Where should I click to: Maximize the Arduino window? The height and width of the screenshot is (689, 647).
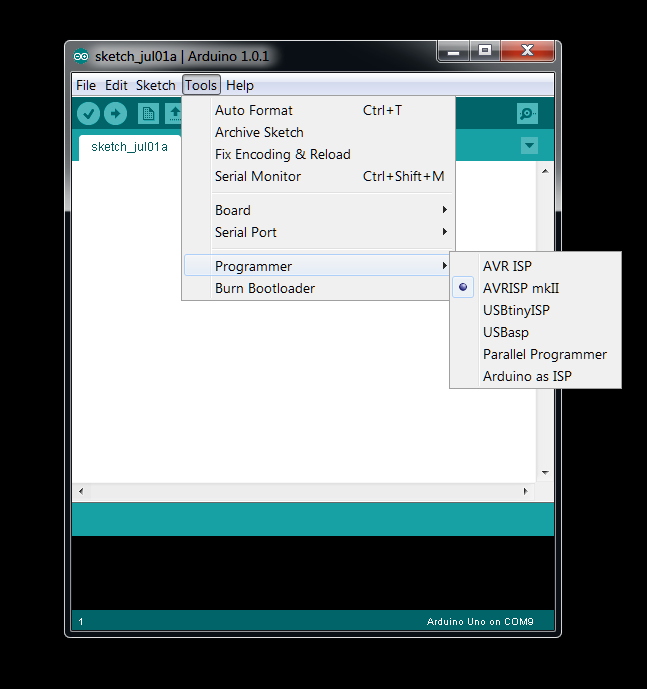(485, 51)
